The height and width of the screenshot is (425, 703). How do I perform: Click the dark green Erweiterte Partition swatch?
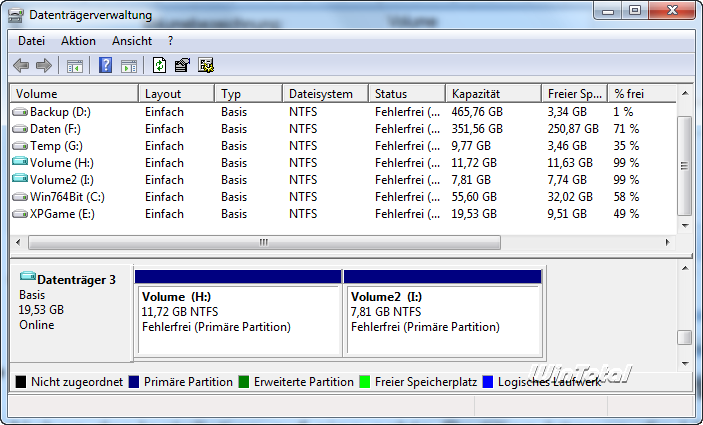click(243, 382)
